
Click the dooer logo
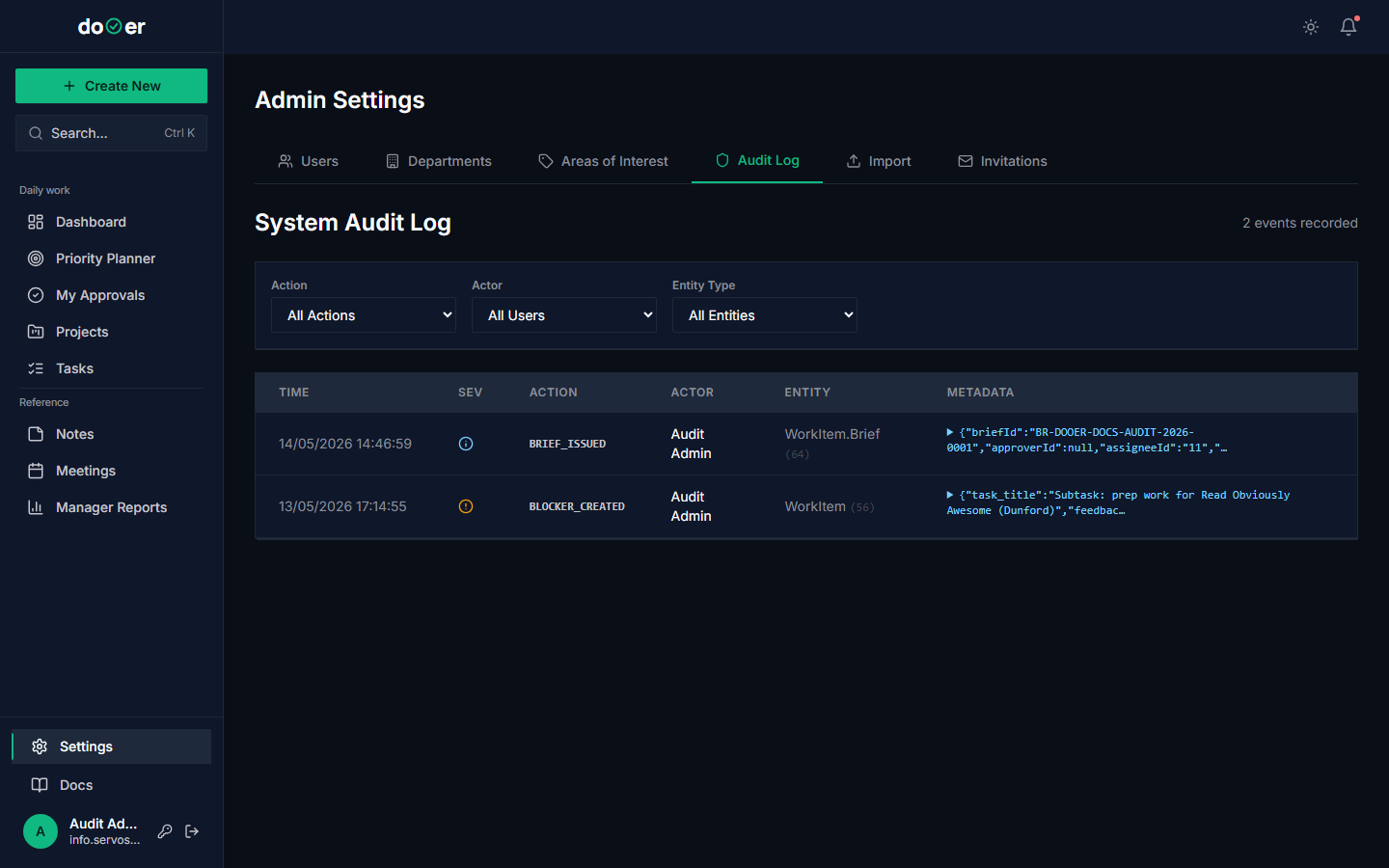point(112,27)
